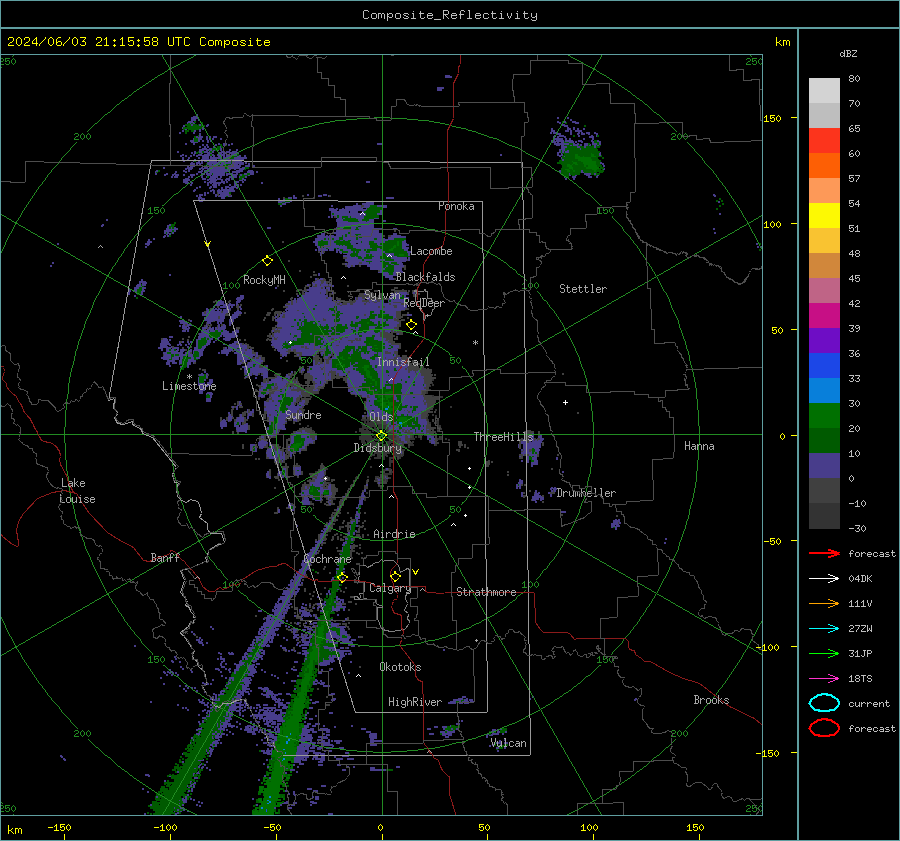Click the RockyMH label
Viewport: 900px width, 841px height.
coord(264,280)
